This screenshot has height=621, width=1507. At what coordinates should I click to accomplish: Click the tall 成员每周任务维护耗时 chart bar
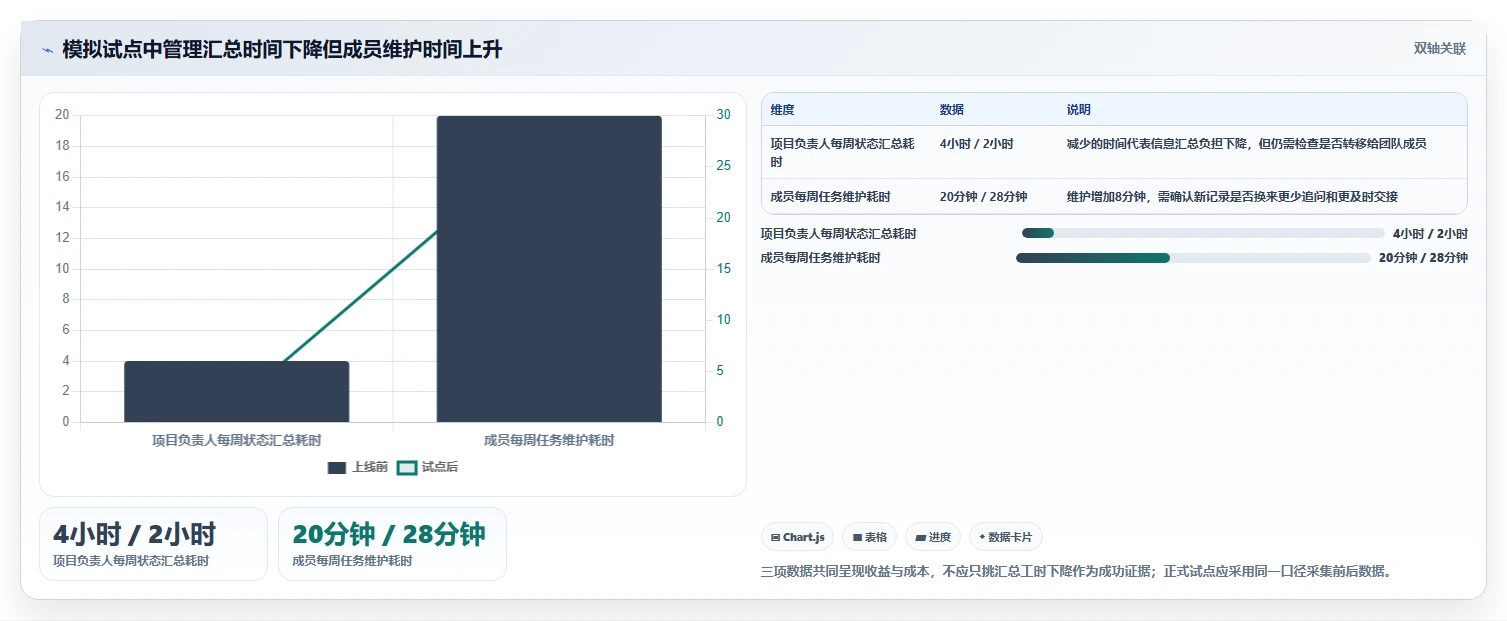pyautogui.click(x=549, y=269)
